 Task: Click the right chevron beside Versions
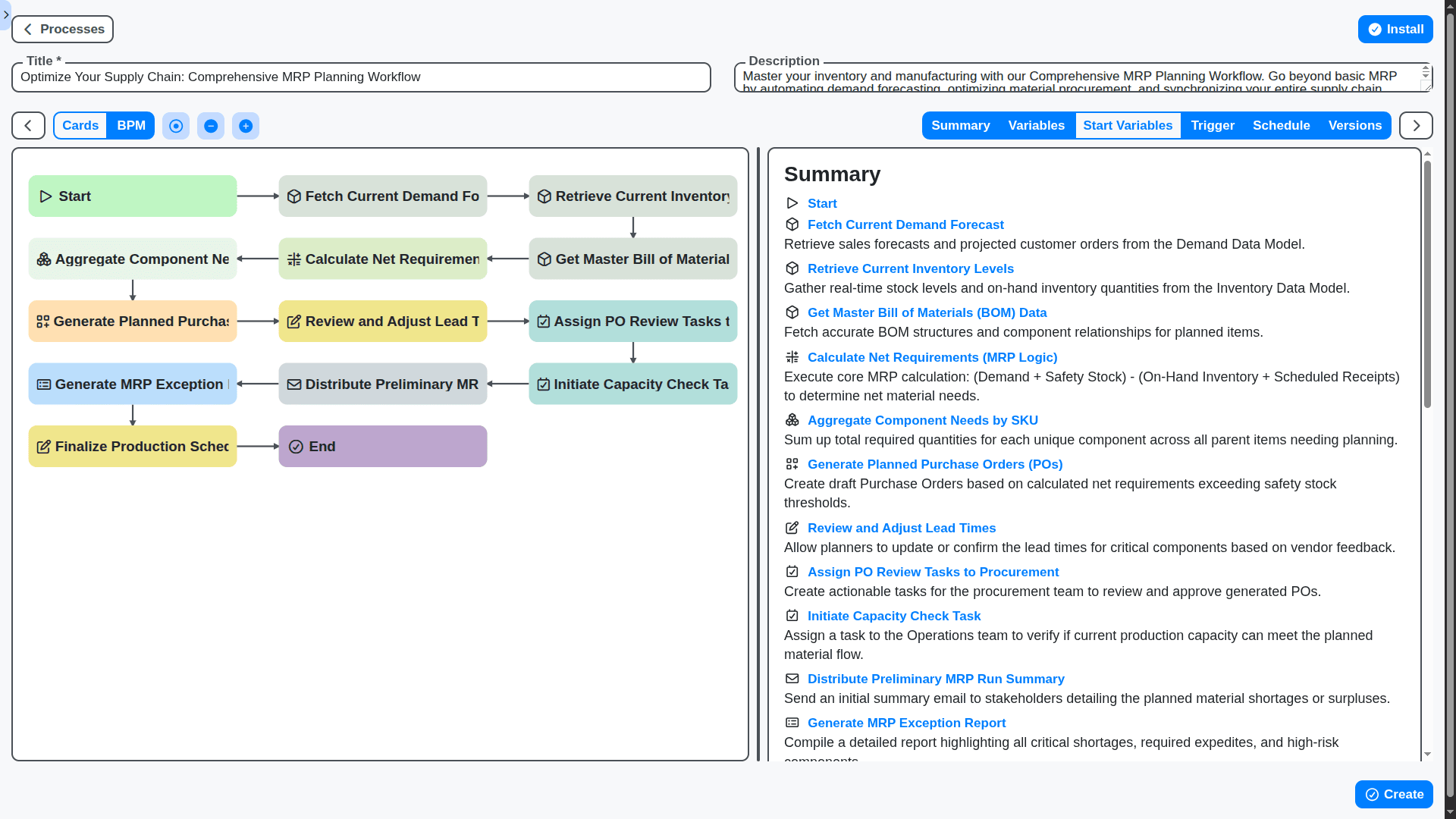[1415, 125]
